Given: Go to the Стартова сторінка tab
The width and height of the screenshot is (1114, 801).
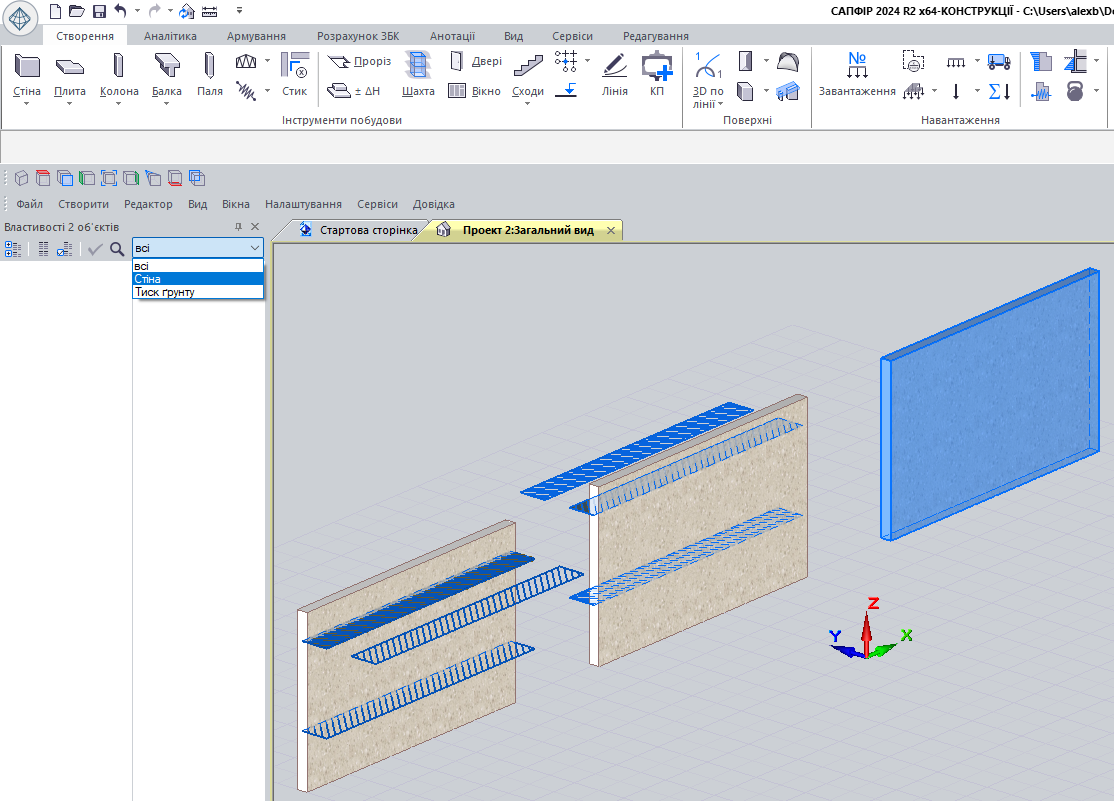Looking at the screenshot, I should click(x=358, y=230).
